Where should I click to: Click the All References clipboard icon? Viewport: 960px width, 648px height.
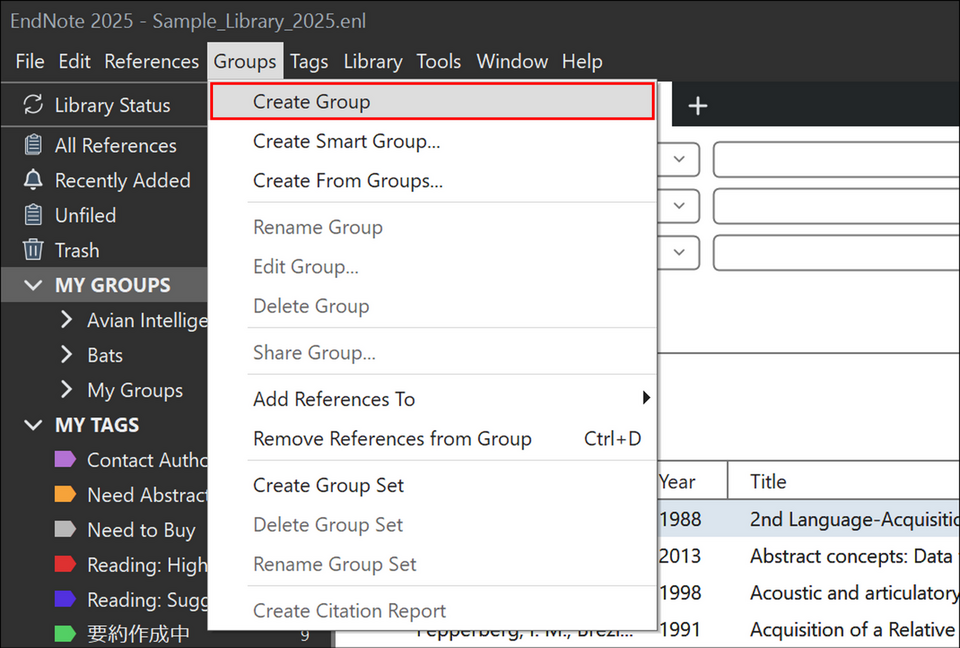[33, 145]
